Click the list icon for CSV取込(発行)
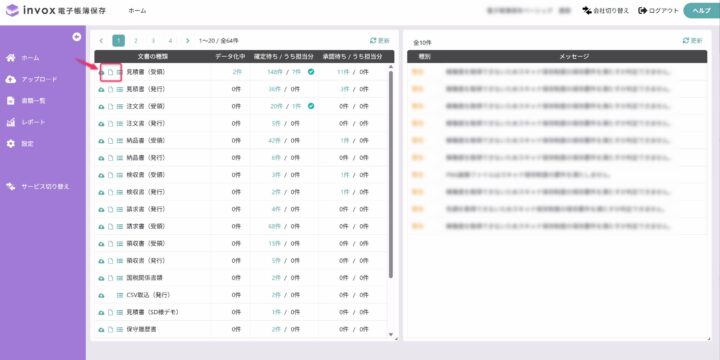The image size is (720, 360). (120, 295)
